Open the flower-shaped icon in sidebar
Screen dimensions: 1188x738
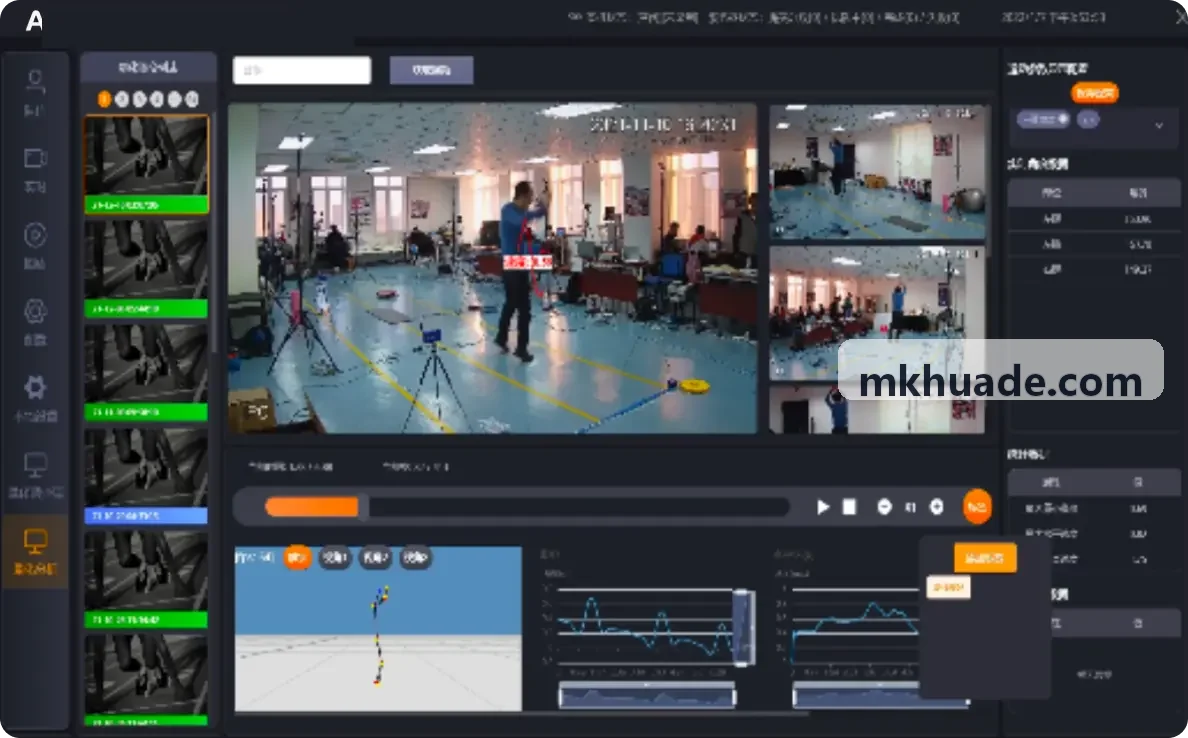[x=35, y=311]
